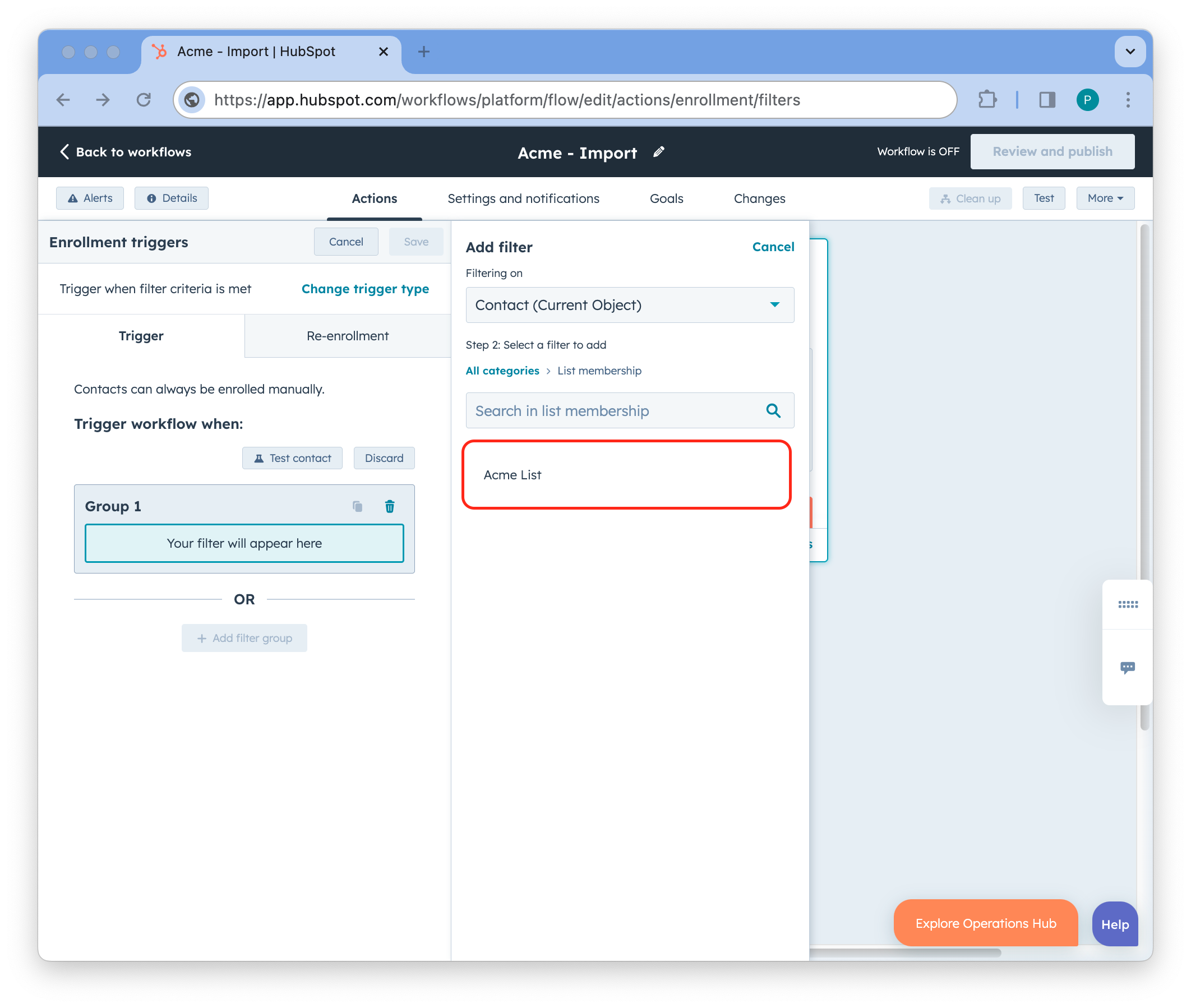1191x1008 pixels.
Task: Open the profile avatar P in Chrome
Action: point(1087,100)
